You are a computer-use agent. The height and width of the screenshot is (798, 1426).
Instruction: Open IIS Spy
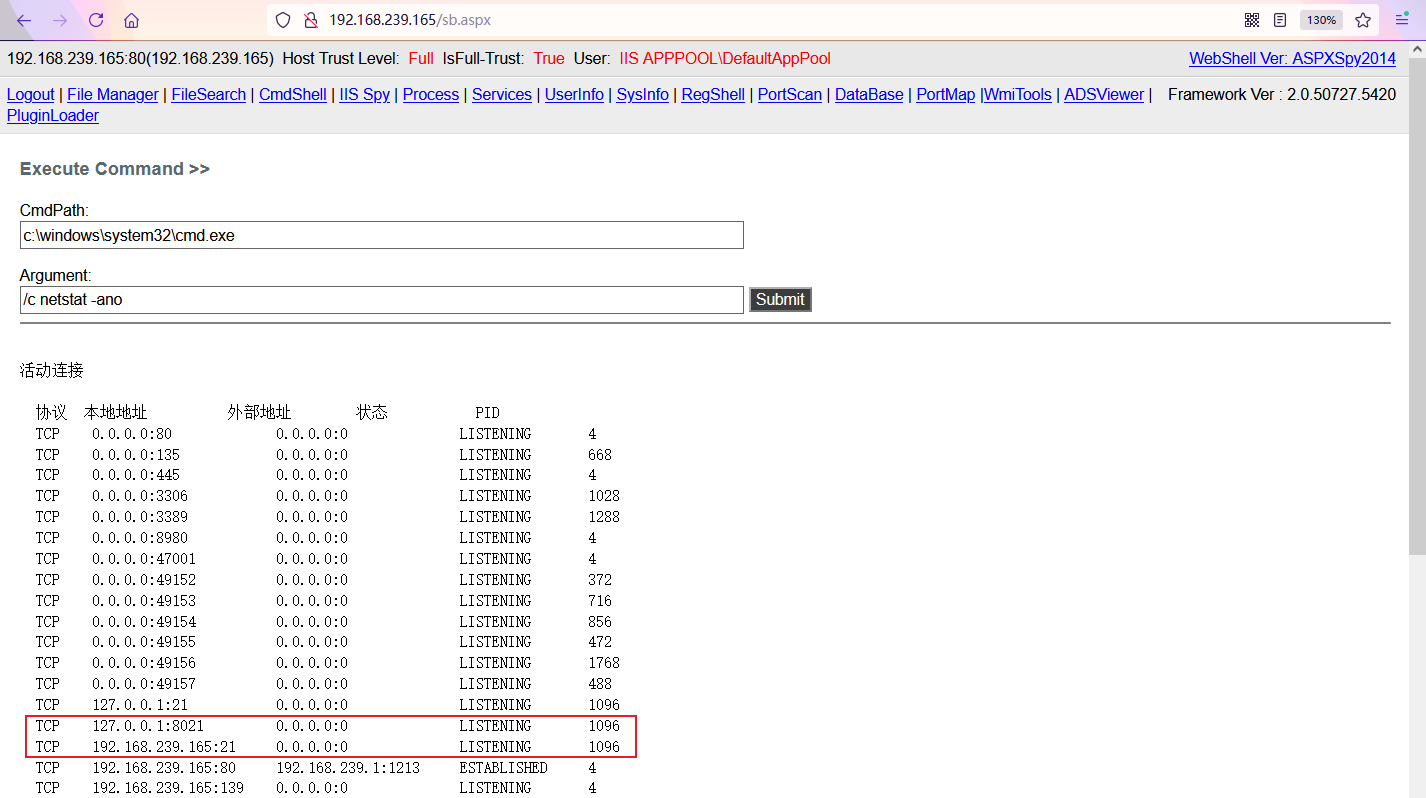pos(365,95)
